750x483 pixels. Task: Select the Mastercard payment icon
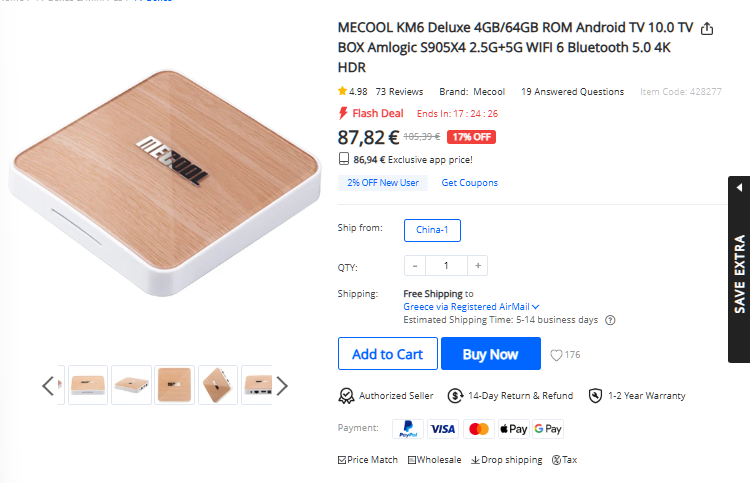(x=478, y=429)
